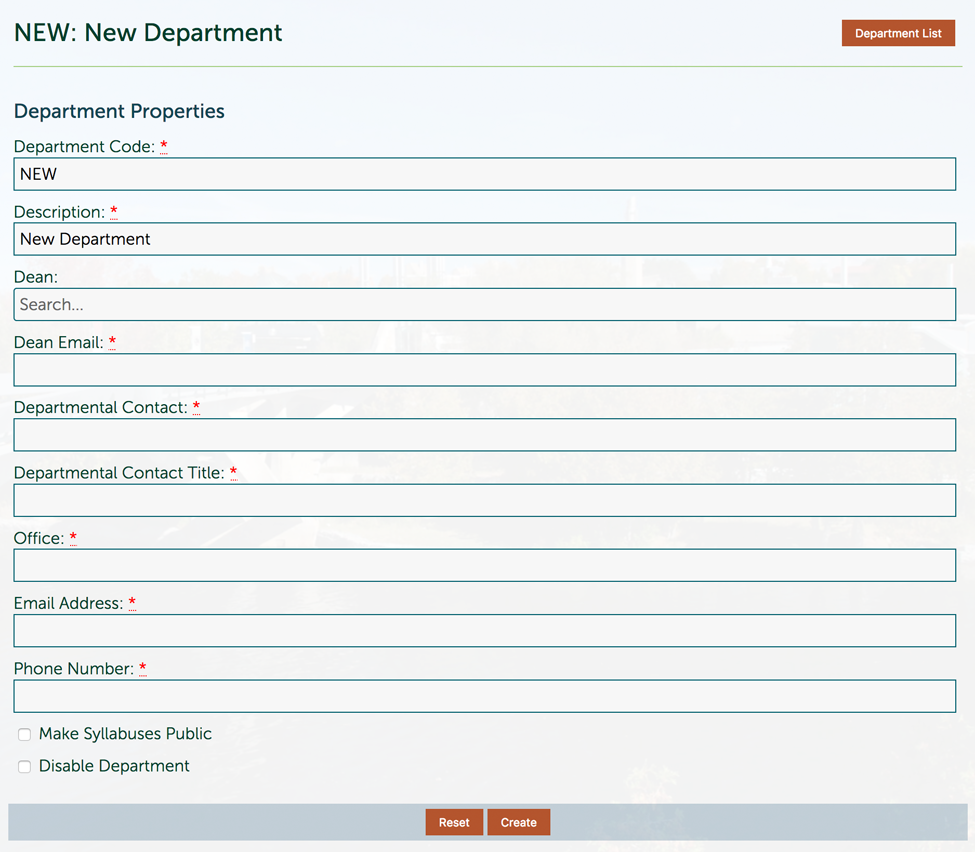
Task: Click the red asterisk beside Department Code
Action: 164,146
